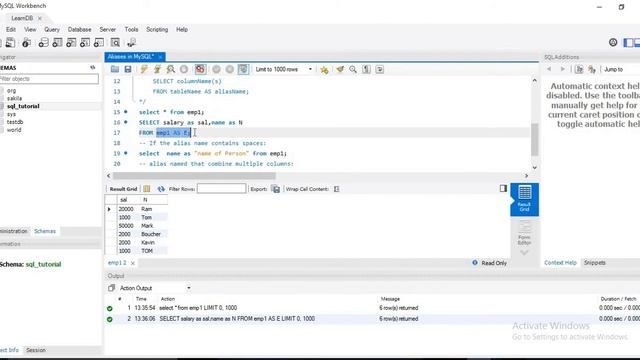This screenshot has height=360, width=640.
Task: Create new view icon
Action: [71, 42]
